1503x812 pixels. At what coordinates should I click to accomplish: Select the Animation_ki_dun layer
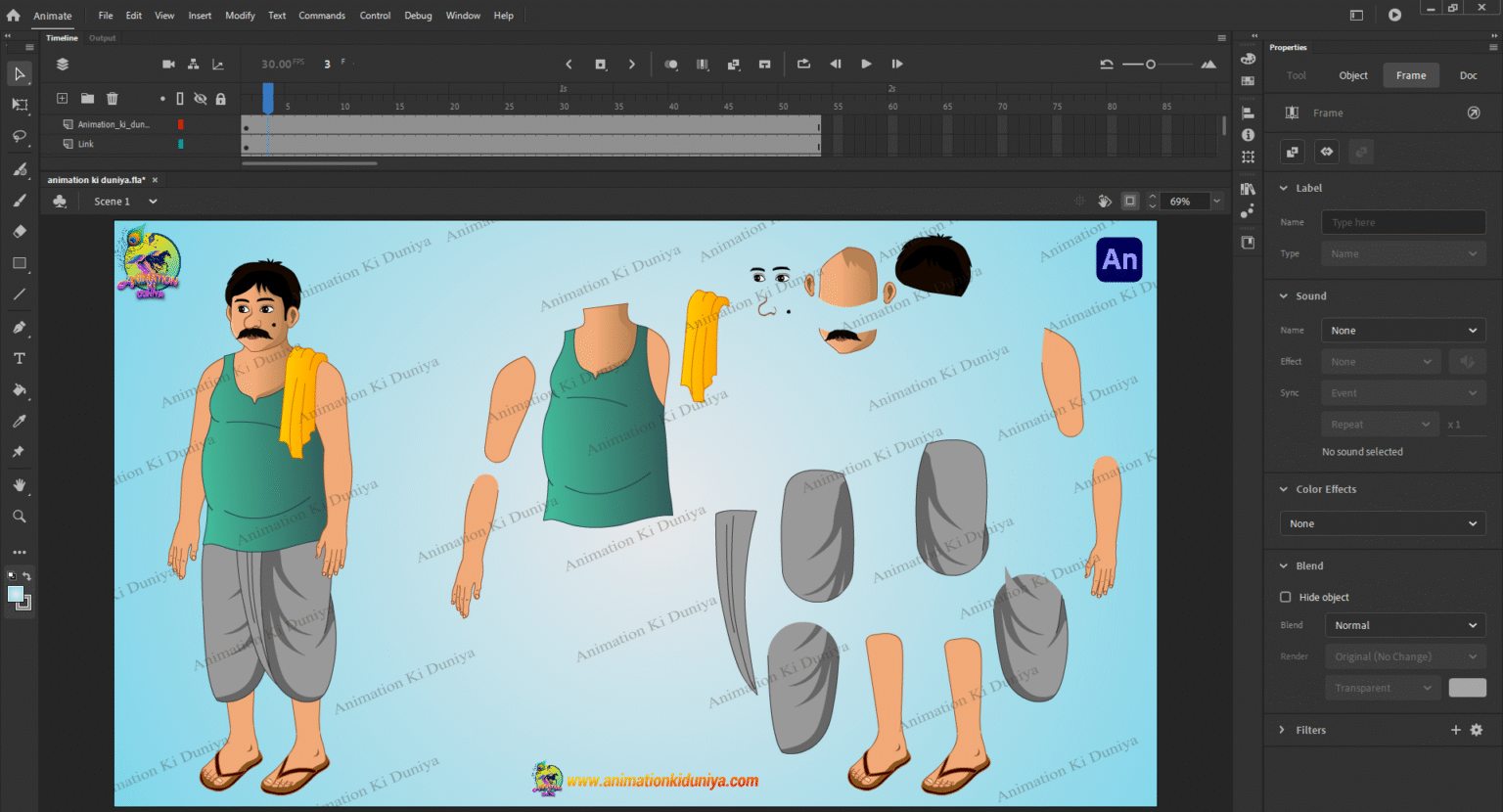pyautogui.click(x=113, y=124)
